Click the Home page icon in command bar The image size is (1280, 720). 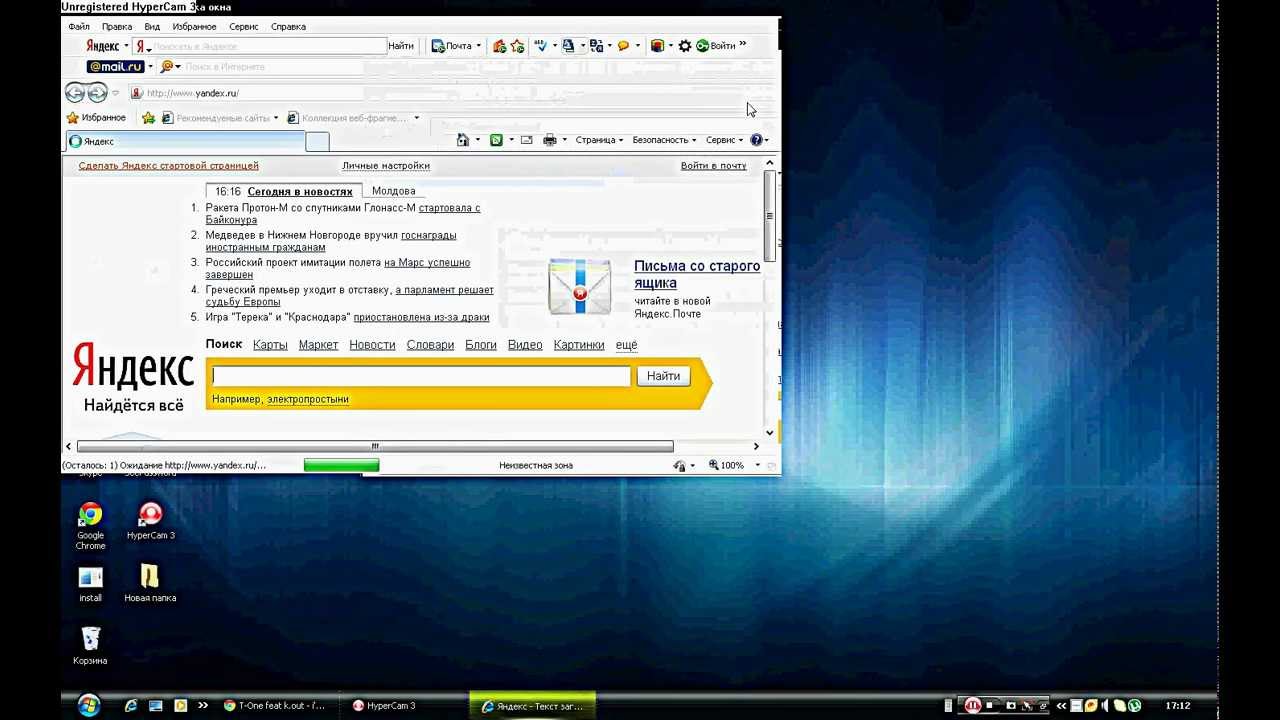point(462,140)
